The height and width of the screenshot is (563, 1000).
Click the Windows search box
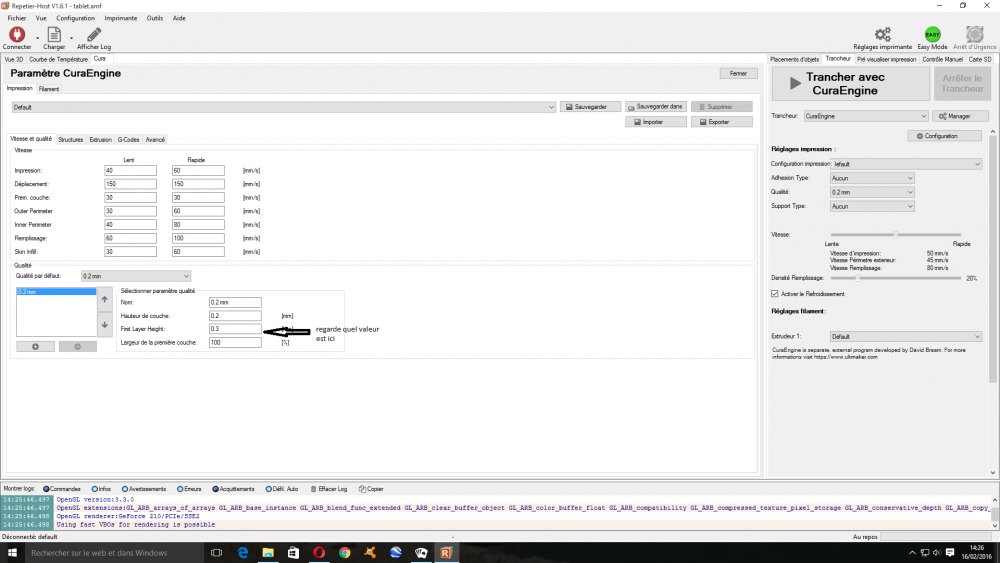(x=114, y=553)
